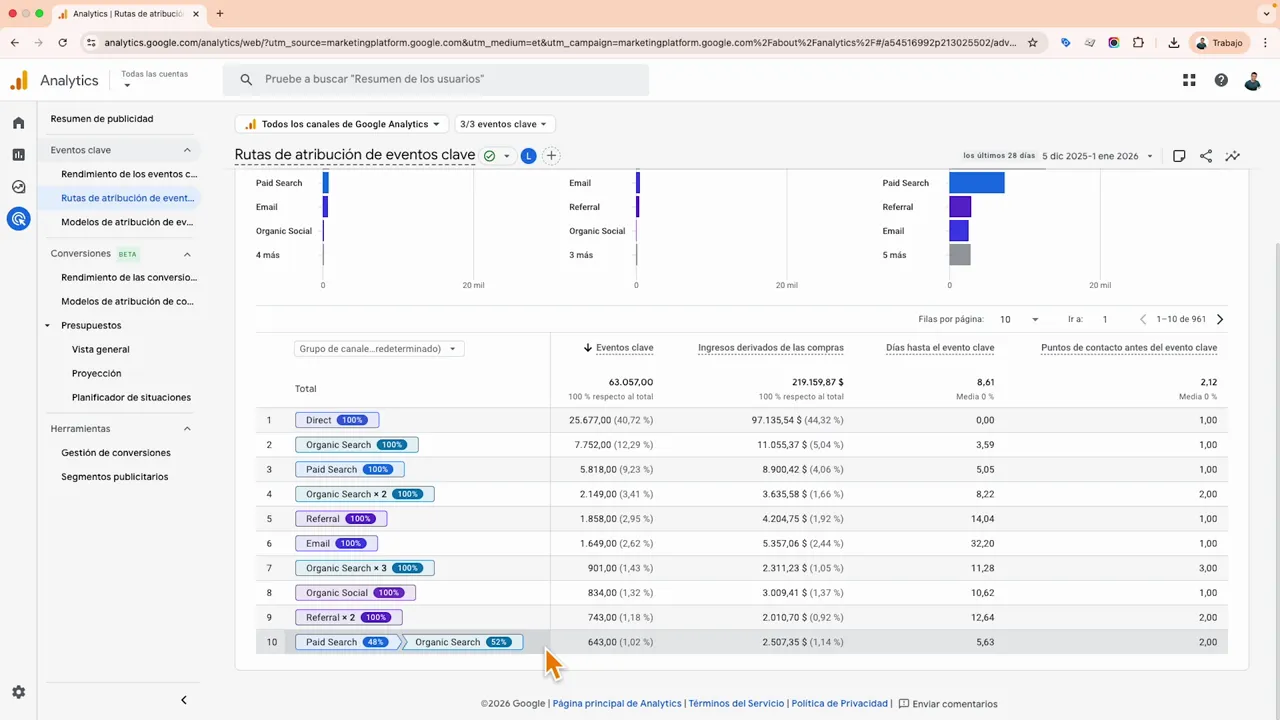
Task: Reload the browser page
Action: point(62,43)
